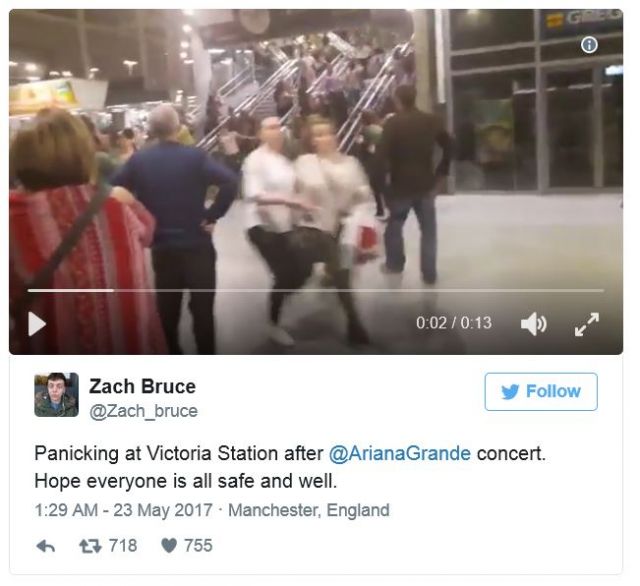
Task: Retweet the post using the retweet icon
Action: [x=90, y=546]
